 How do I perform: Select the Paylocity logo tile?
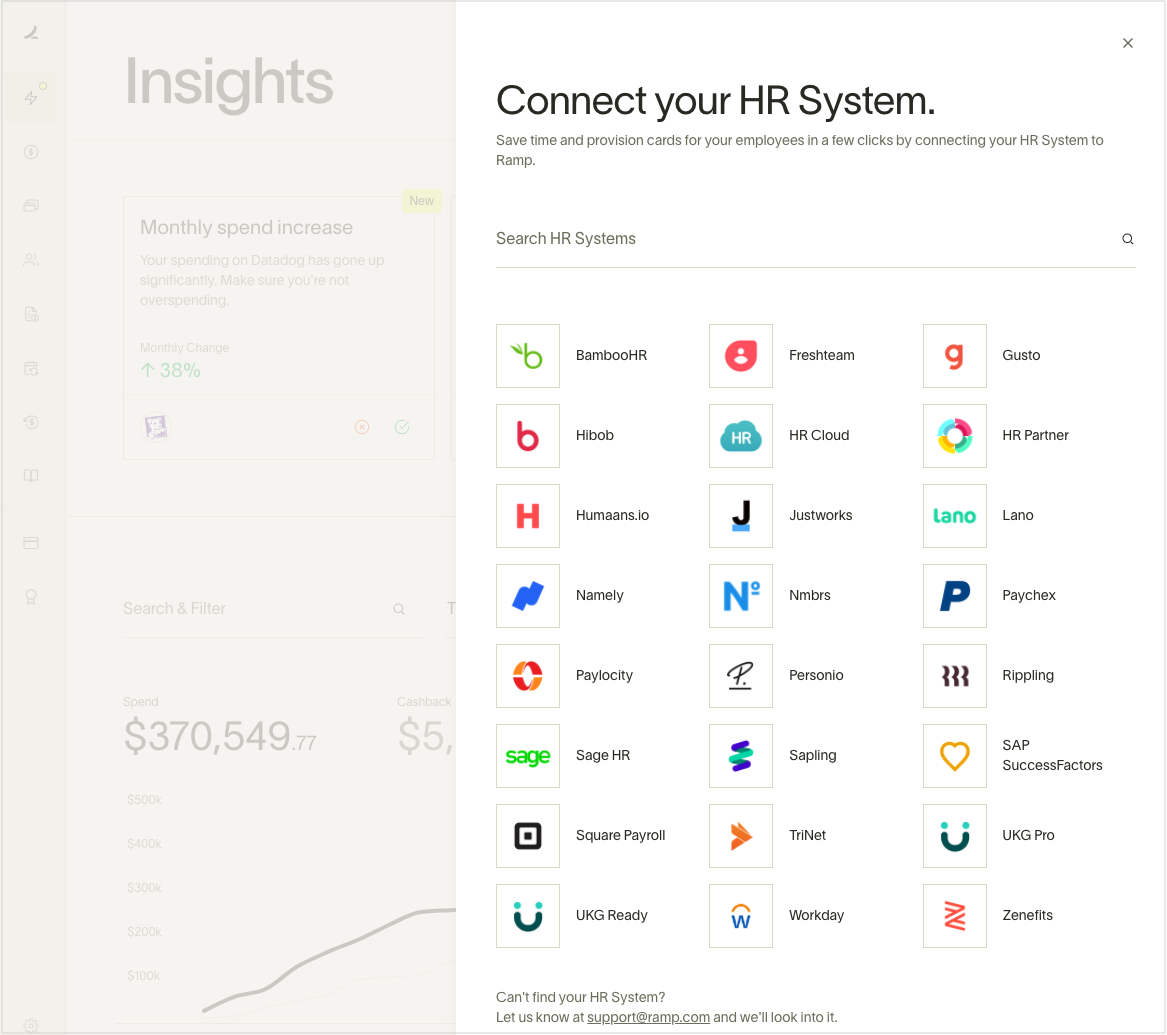[528, 676]
